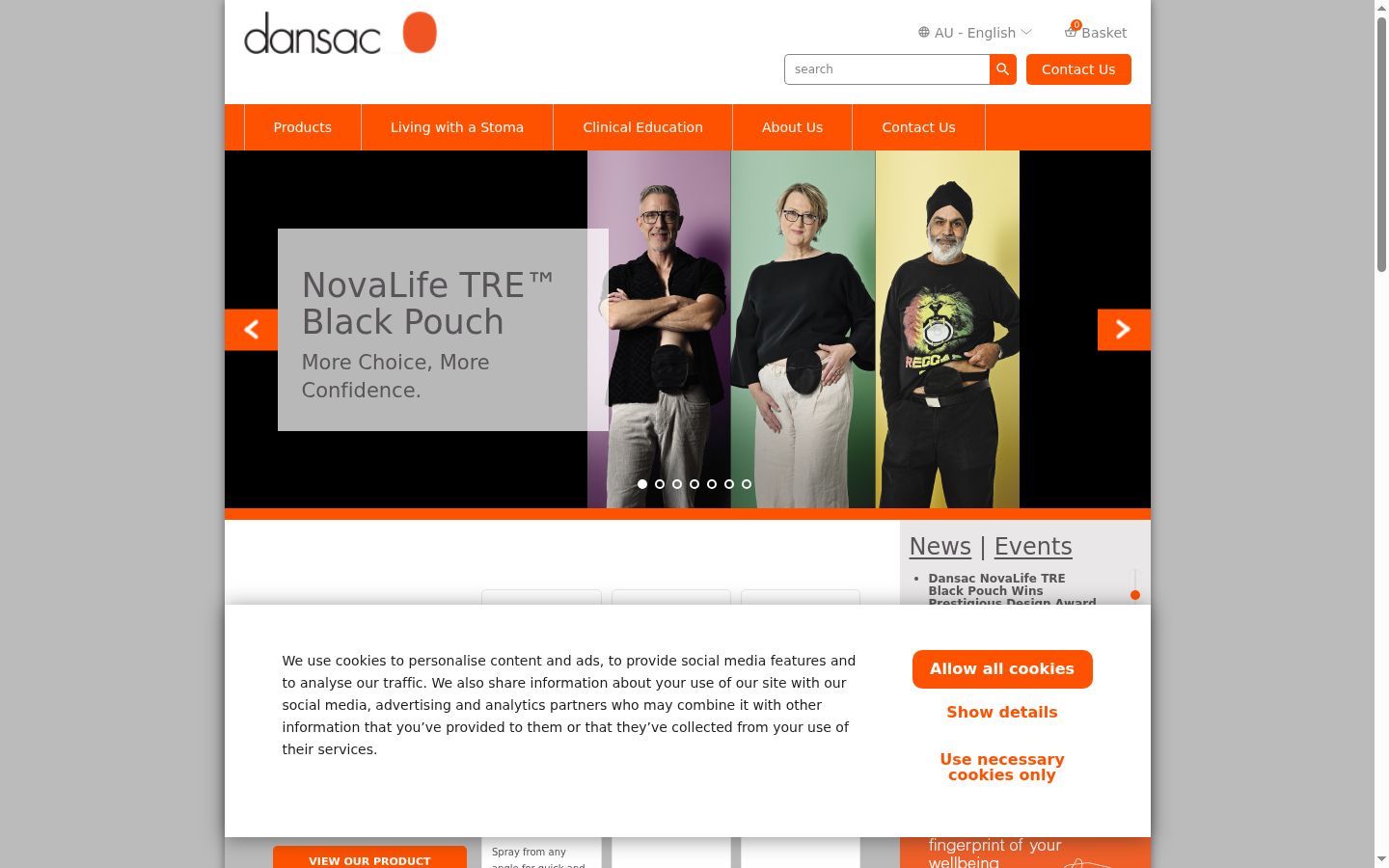1389x868 pixels.
Task: Open the Clinical Education menu
Action: pos(642,127)
